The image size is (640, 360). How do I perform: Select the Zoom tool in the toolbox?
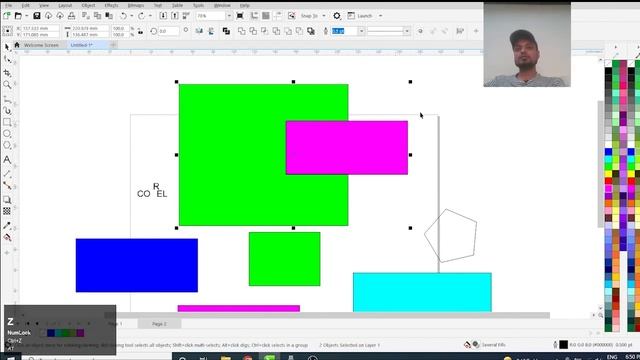click(7, 85)
